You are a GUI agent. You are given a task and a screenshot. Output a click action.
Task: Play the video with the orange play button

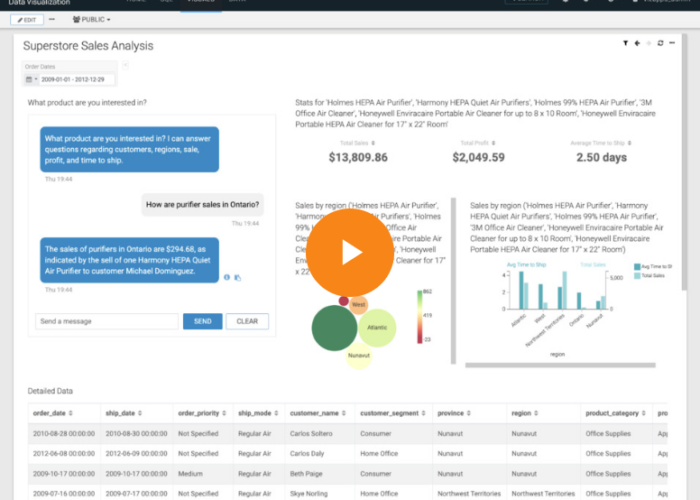350,253
